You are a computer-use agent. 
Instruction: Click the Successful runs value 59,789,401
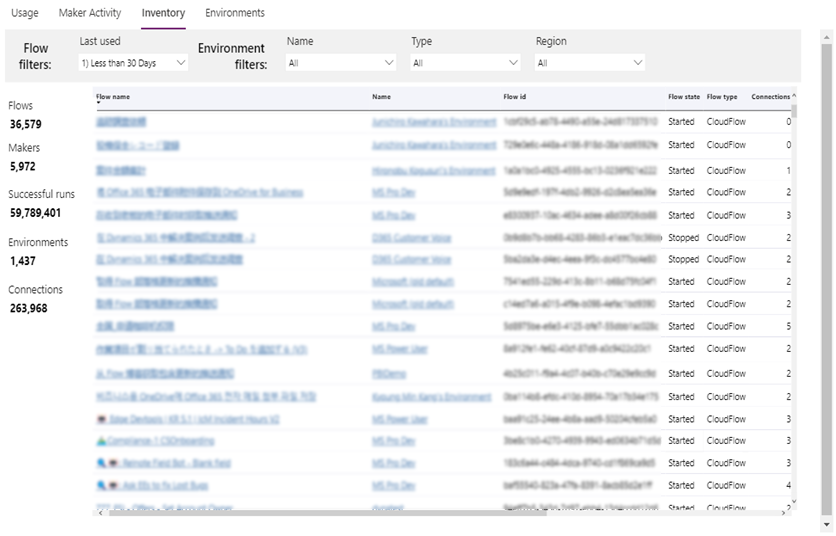(x=35, y=213)
